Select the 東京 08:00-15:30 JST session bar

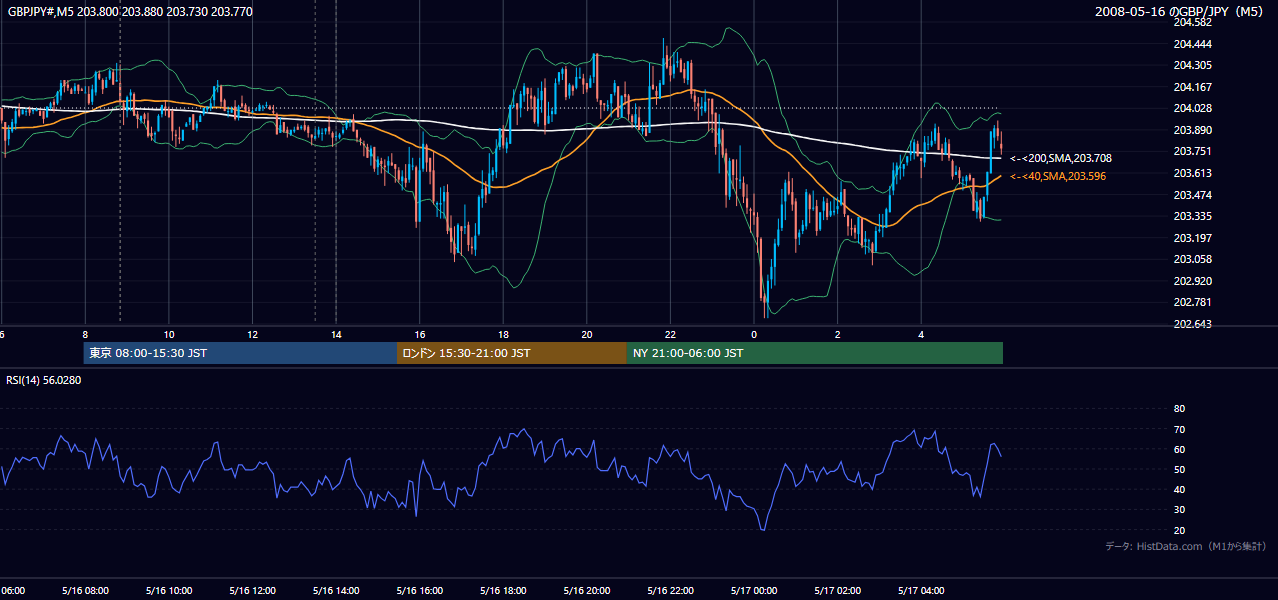coord(240,353)
